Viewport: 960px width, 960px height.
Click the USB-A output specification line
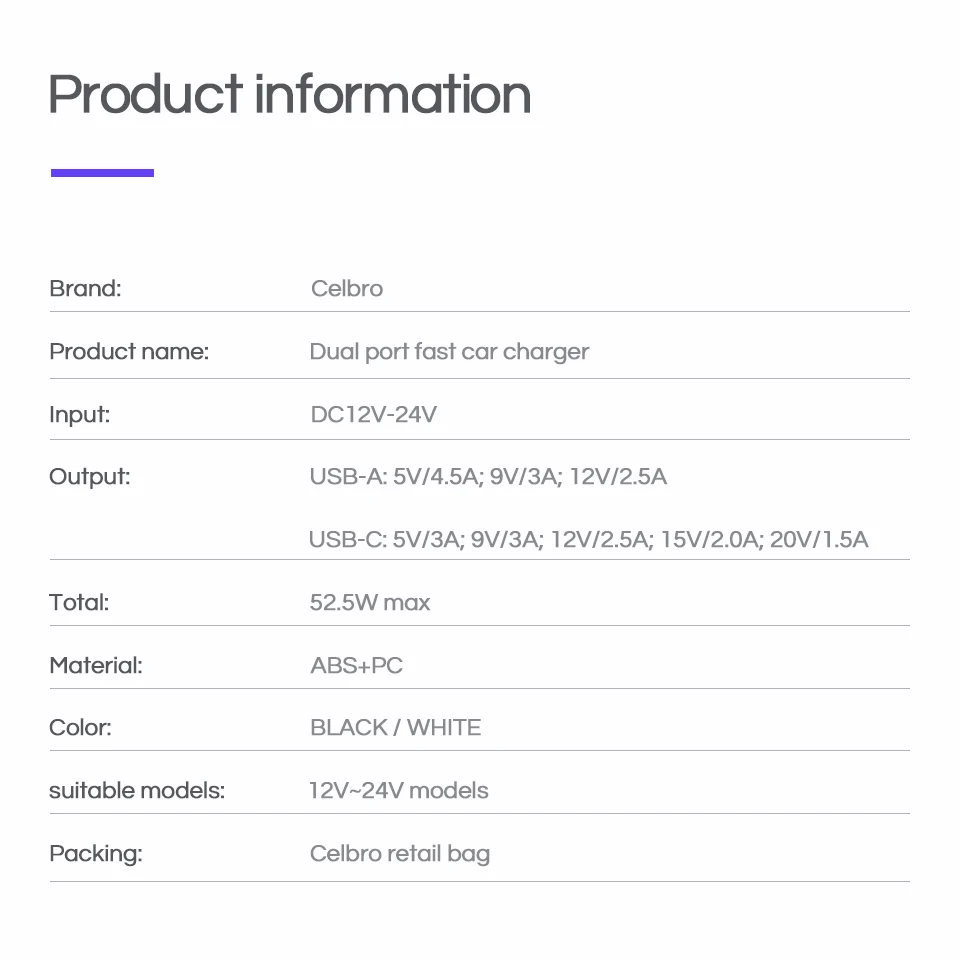[x=488, y=477]
